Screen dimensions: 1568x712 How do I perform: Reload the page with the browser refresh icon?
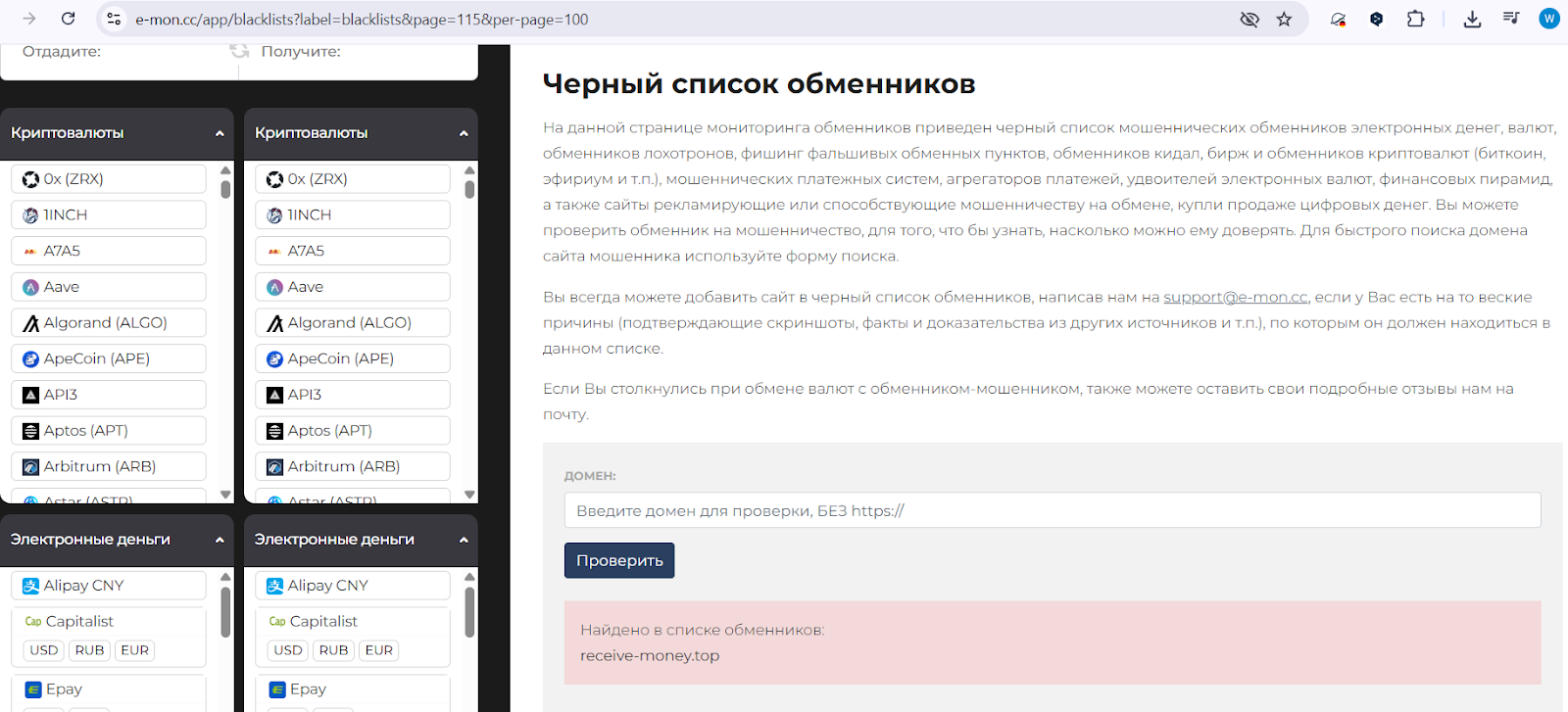[68, 19]
